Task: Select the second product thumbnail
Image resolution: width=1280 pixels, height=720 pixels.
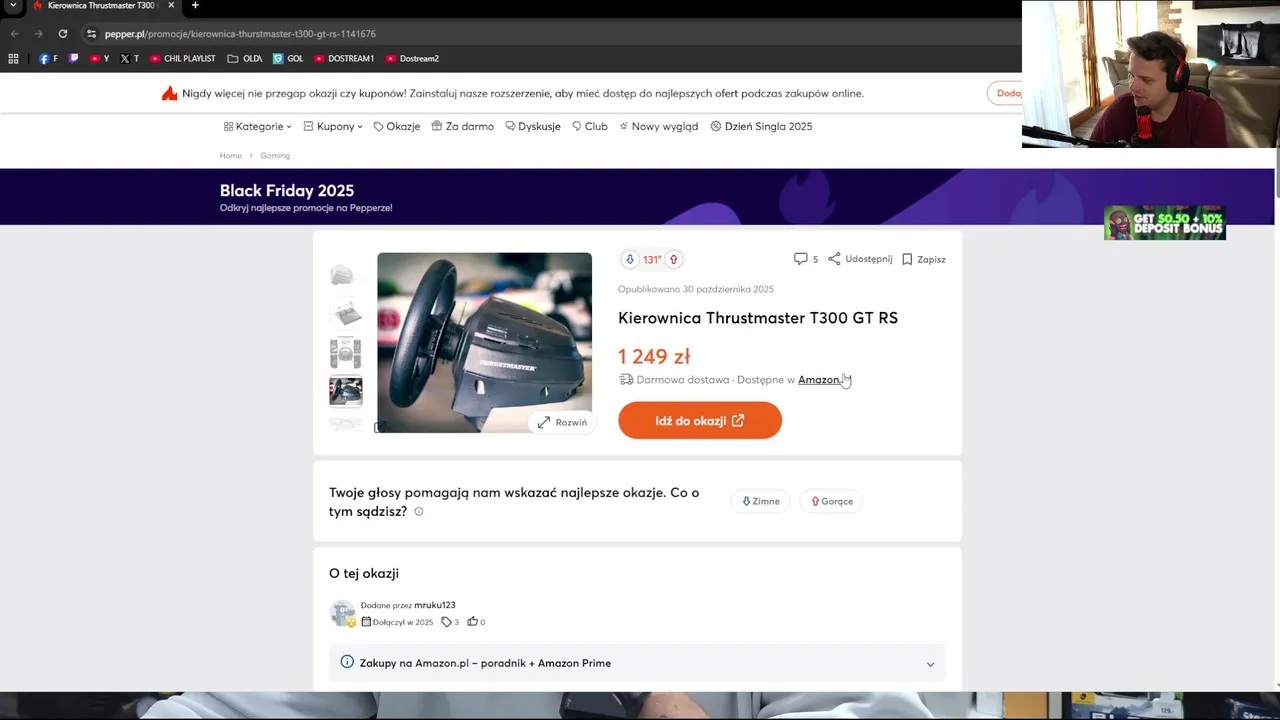Action: (345, 314)
